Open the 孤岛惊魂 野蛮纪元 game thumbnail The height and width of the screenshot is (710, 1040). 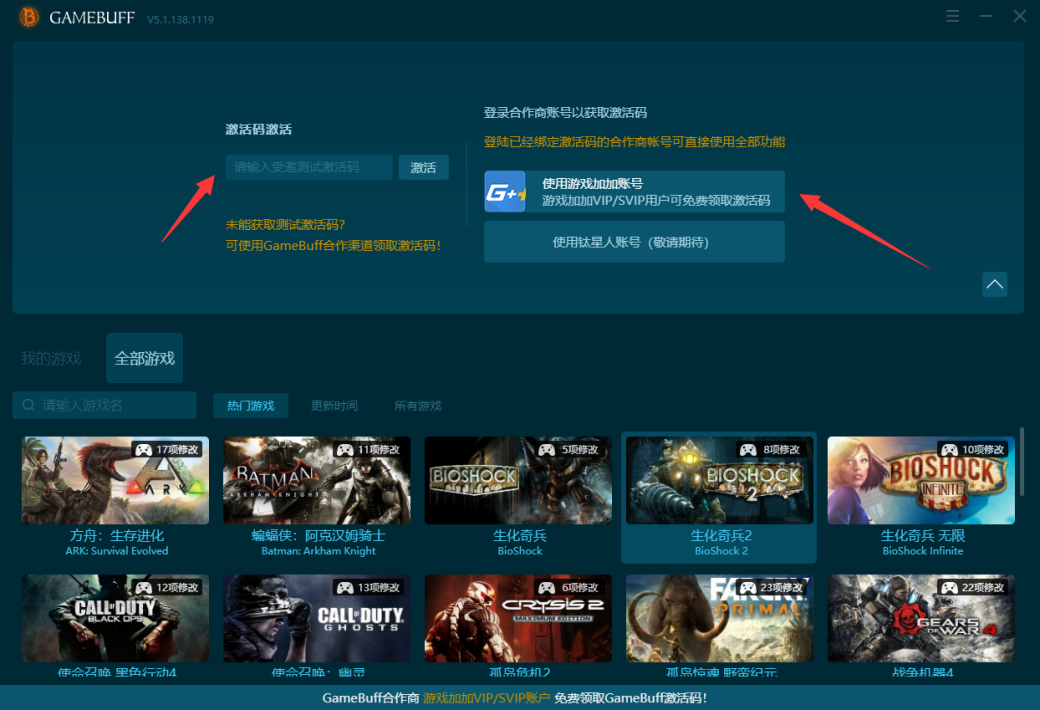719,618
